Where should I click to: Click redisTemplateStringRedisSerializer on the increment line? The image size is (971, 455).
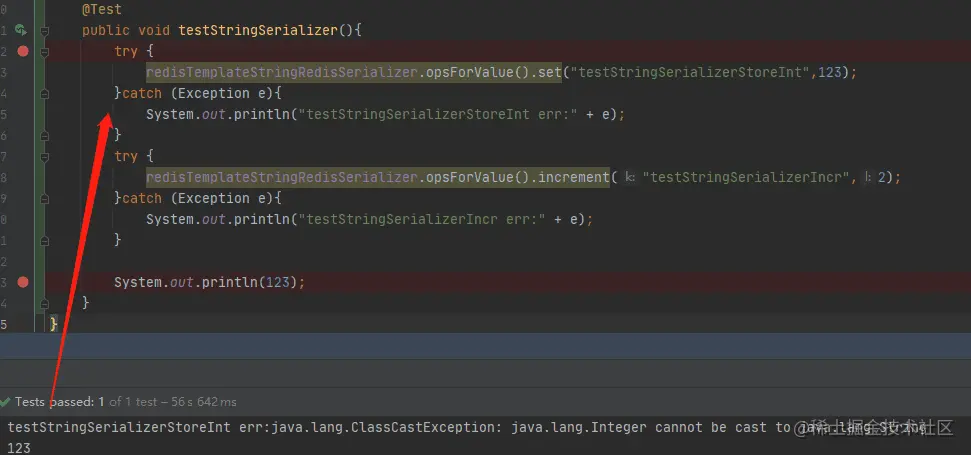(282, 178)
